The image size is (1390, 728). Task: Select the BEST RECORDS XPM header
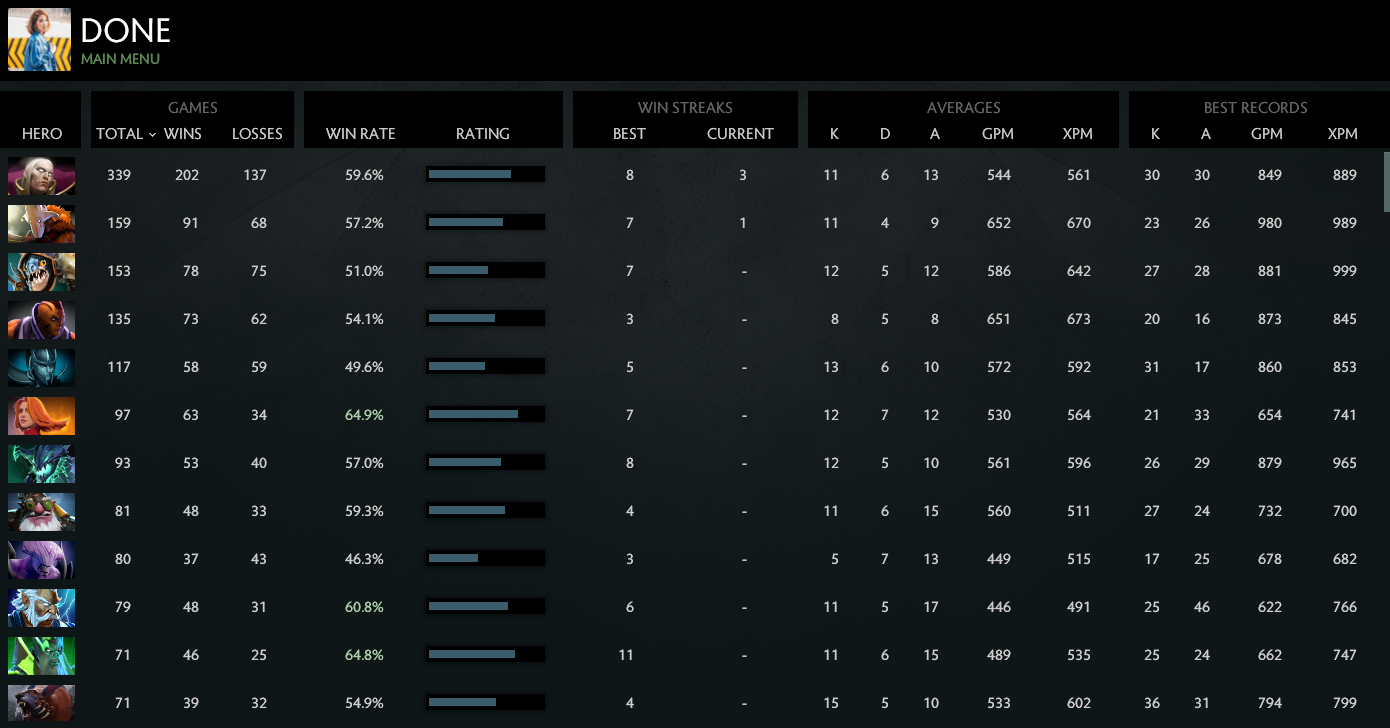1343,133
